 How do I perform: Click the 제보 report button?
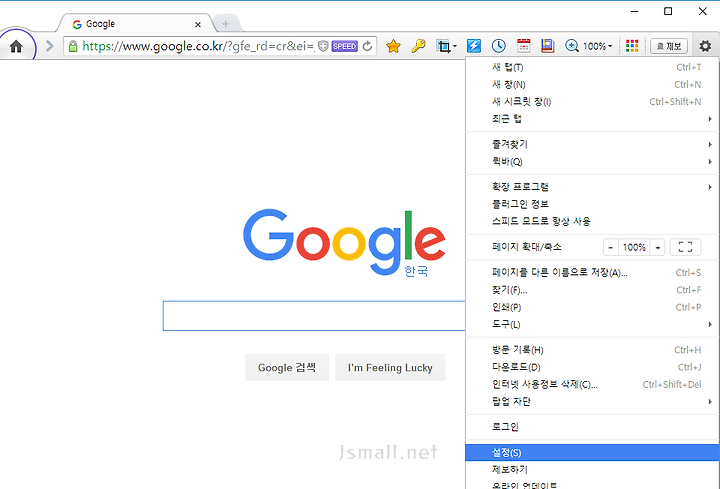(669, 46)
